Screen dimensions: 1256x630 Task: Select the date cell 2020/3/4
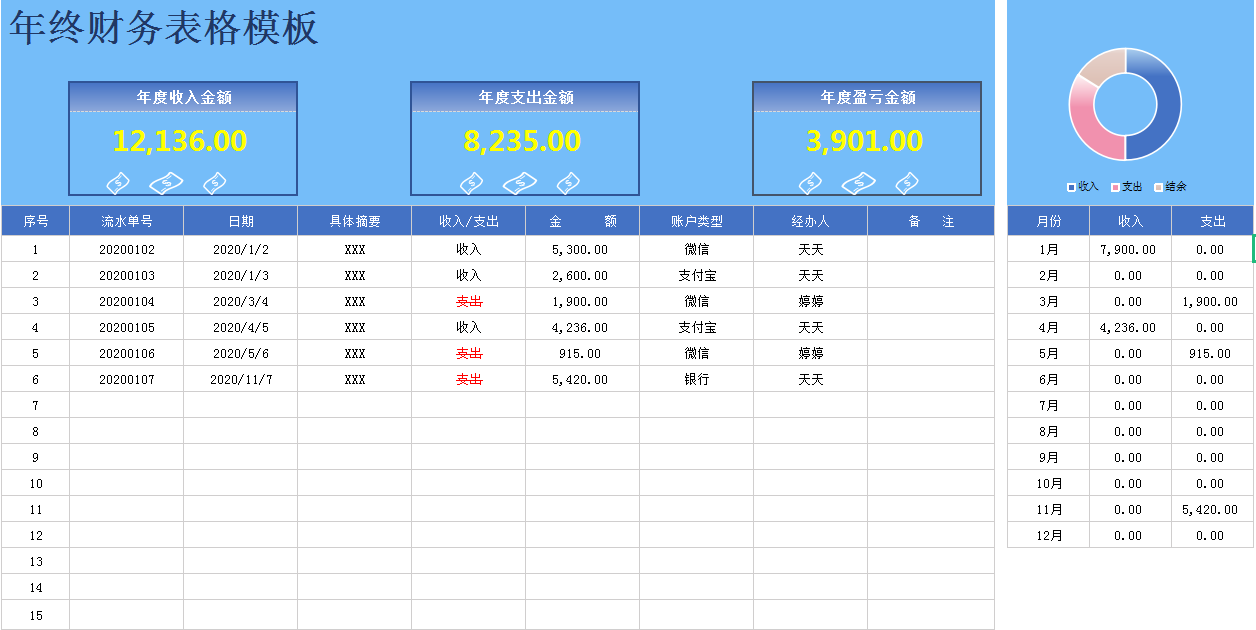(x=241, y=301)
